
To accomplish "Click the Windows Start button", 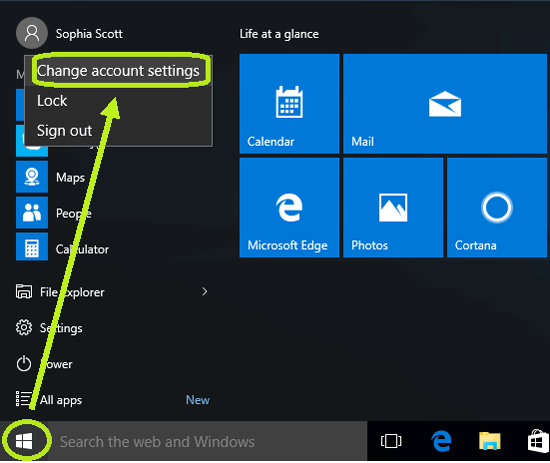I will click(24, 441).
